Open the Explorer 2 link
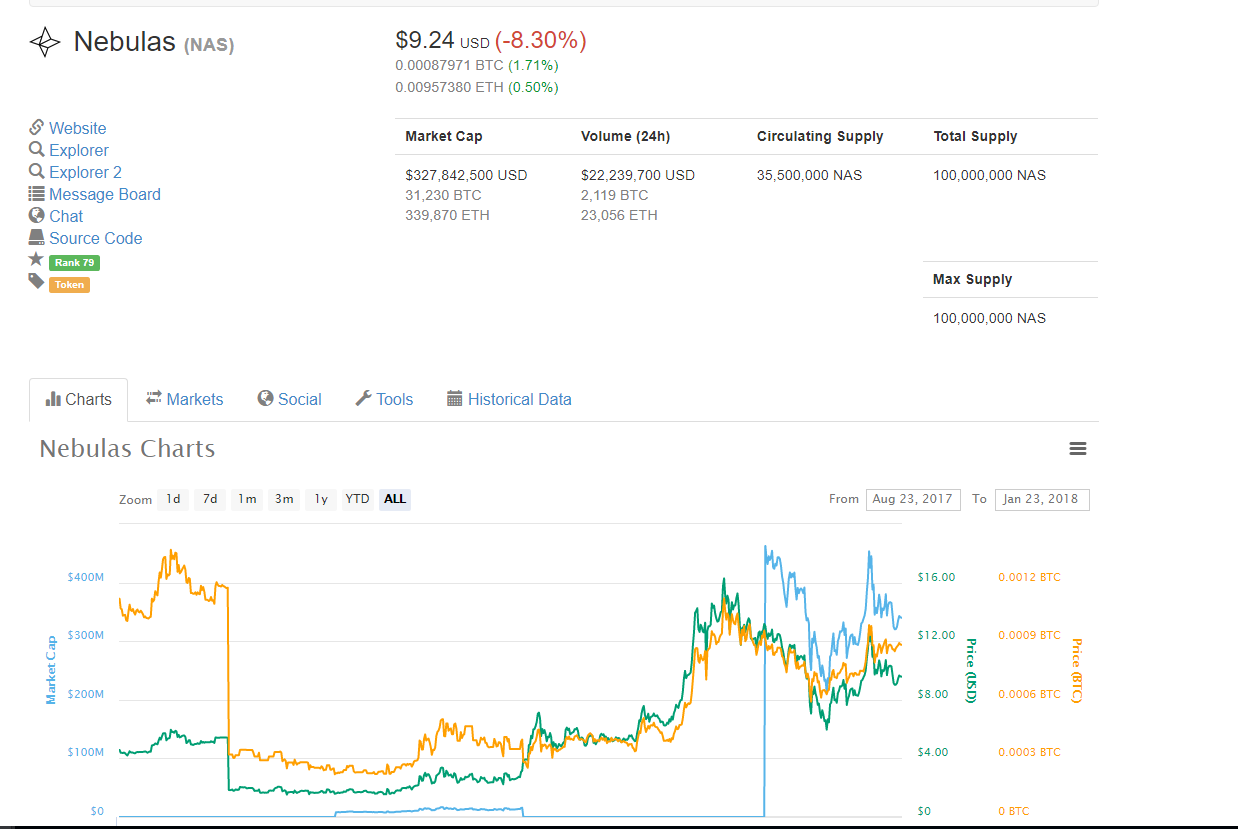The width and height of the screenshot is (1238, 829). click(x=85, y=172)
